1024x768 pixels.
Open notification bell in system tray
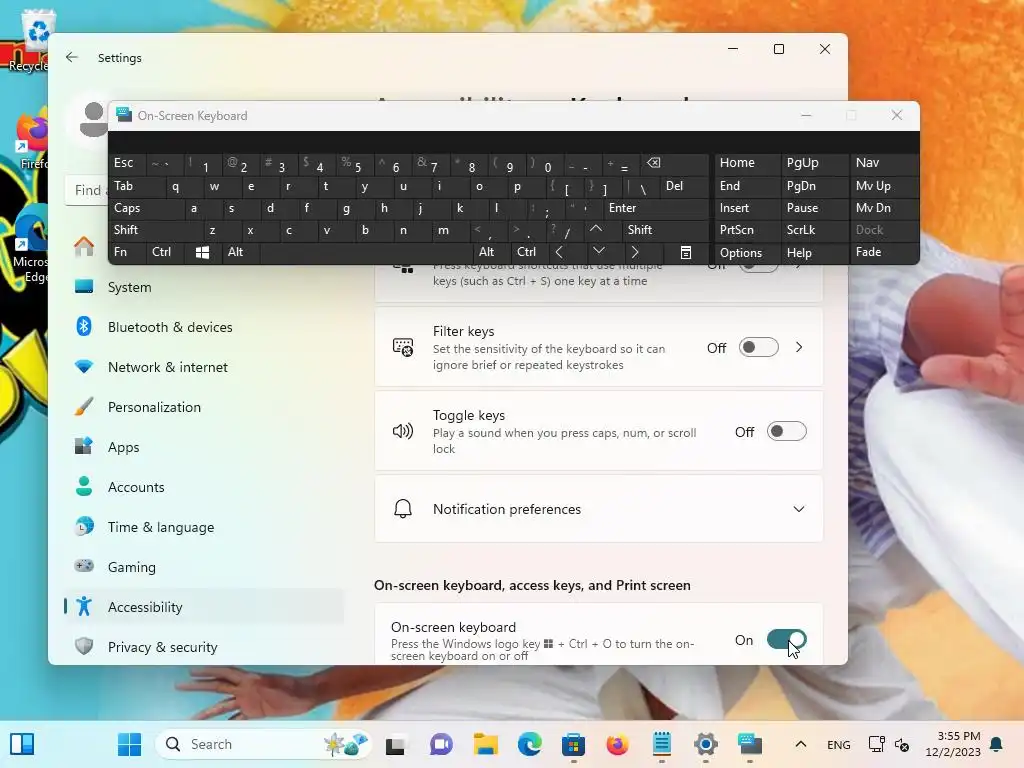(x=997, y=744)
